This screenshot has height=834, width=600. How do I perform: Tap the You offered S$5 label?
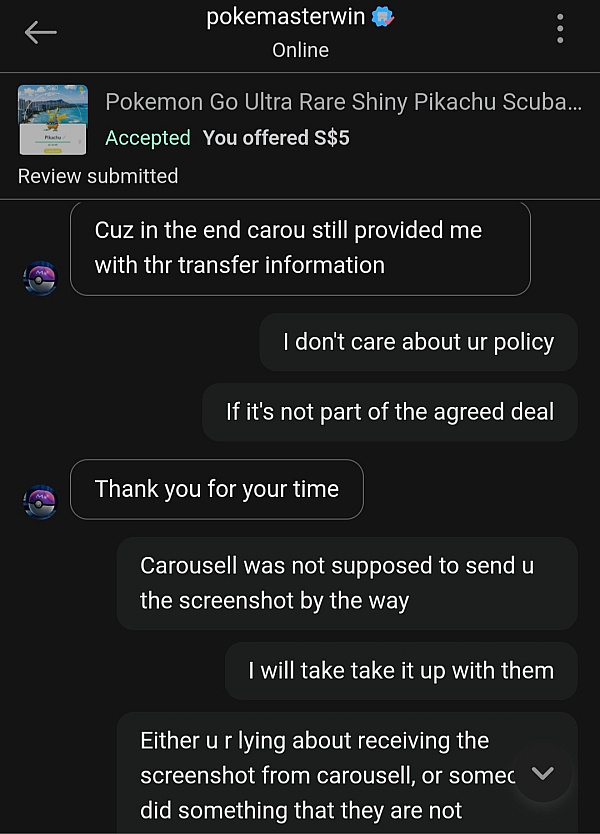(x=276, y=138)
